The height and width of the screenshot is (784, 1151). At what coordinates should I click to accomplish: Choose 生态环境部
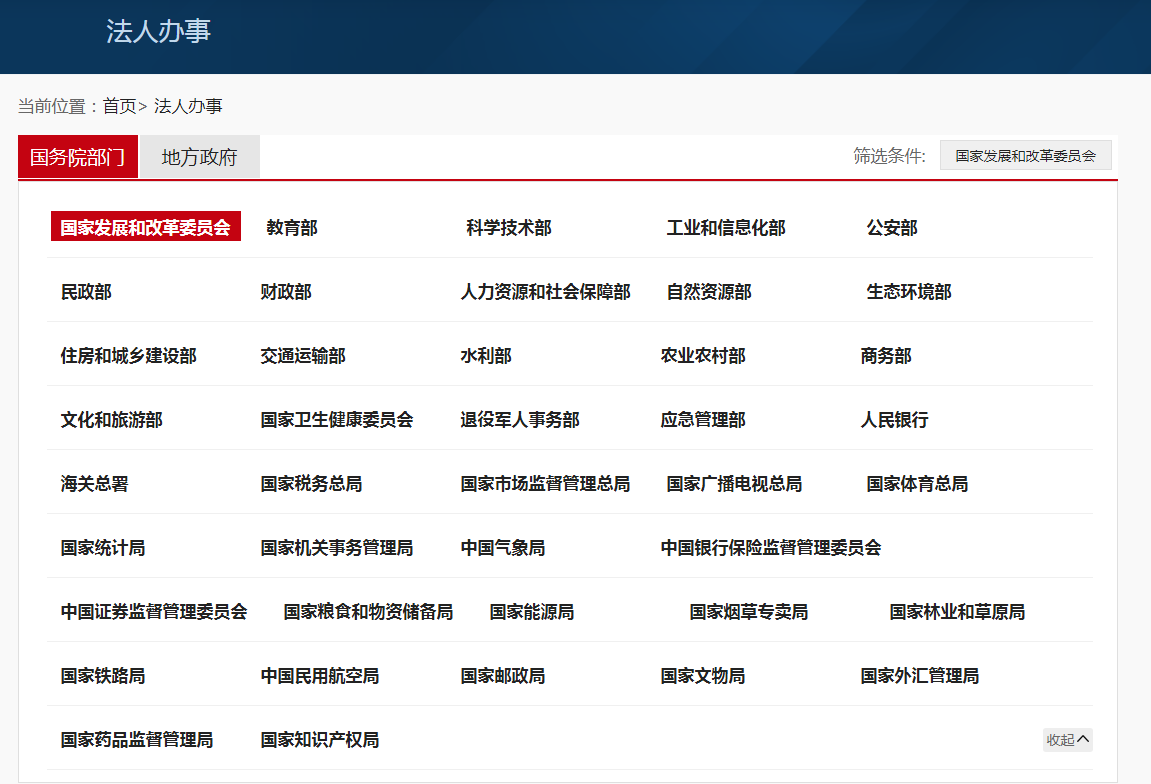[909, 292]
